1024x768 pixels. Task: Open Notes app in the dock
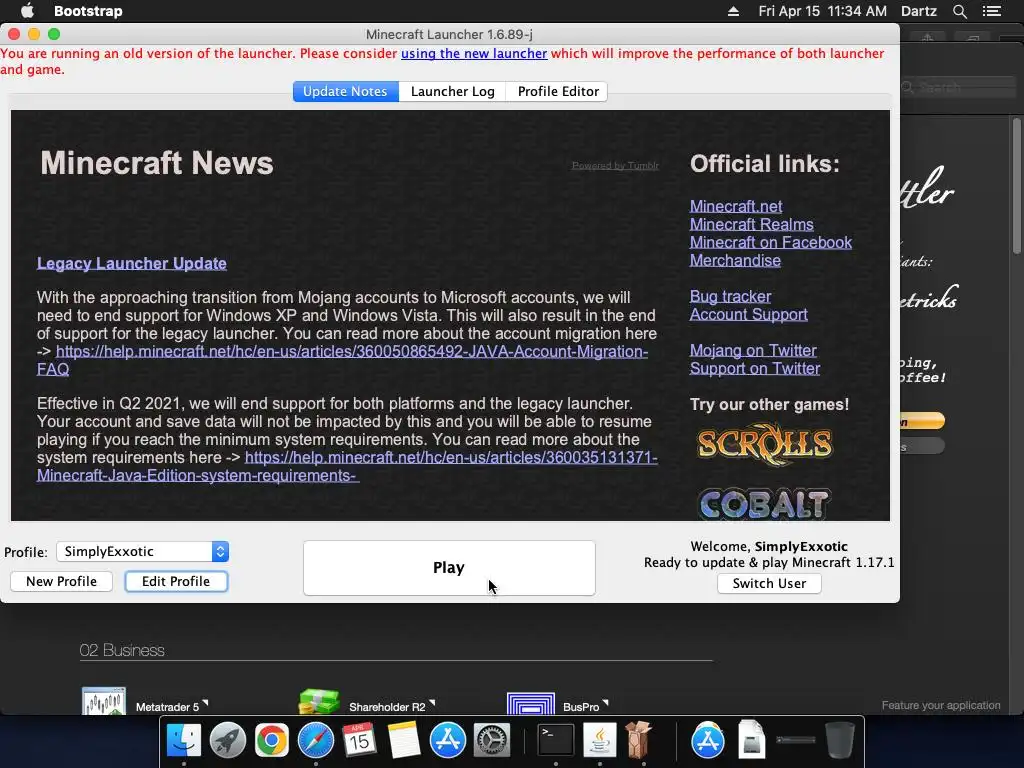point(404,740)
